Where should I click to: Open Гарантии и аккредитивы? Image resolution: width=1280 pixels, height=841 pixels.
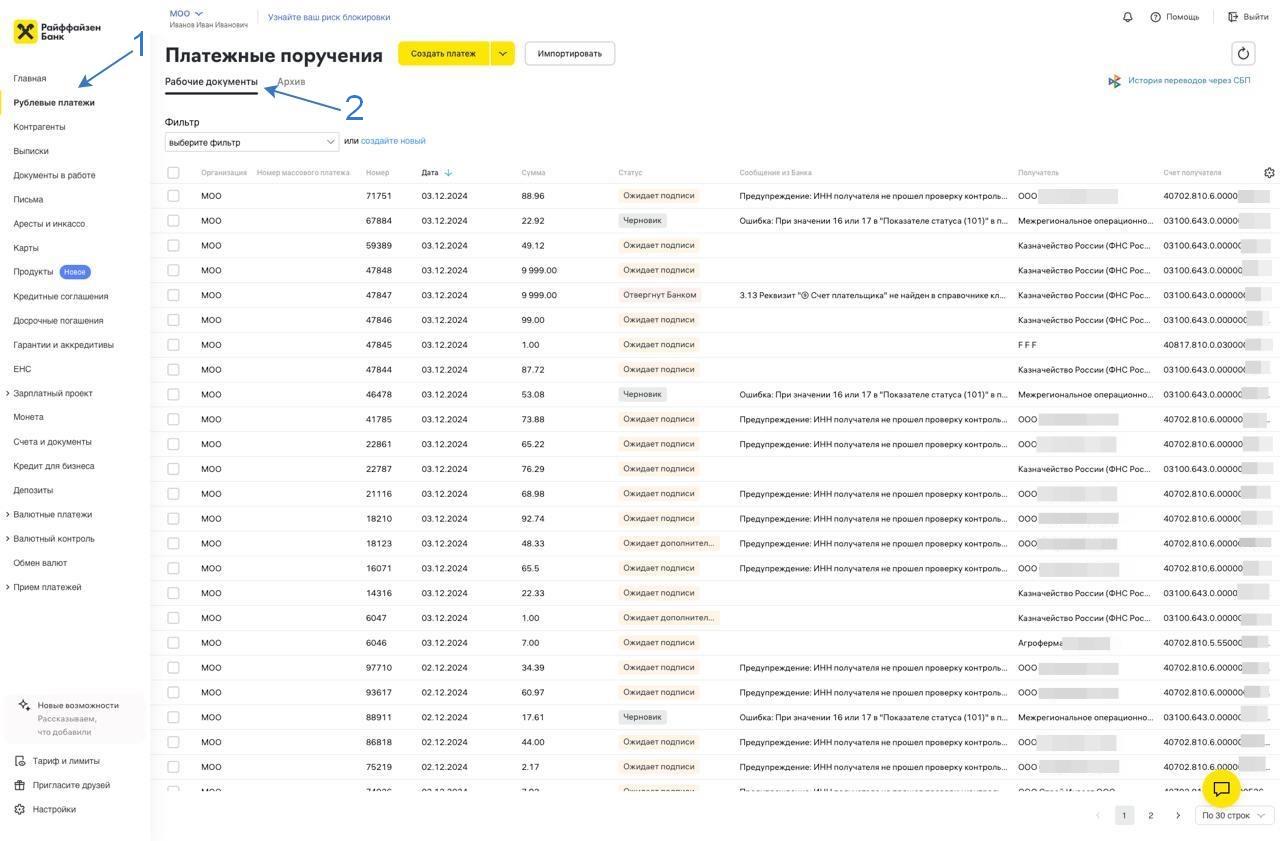point(63,345)
